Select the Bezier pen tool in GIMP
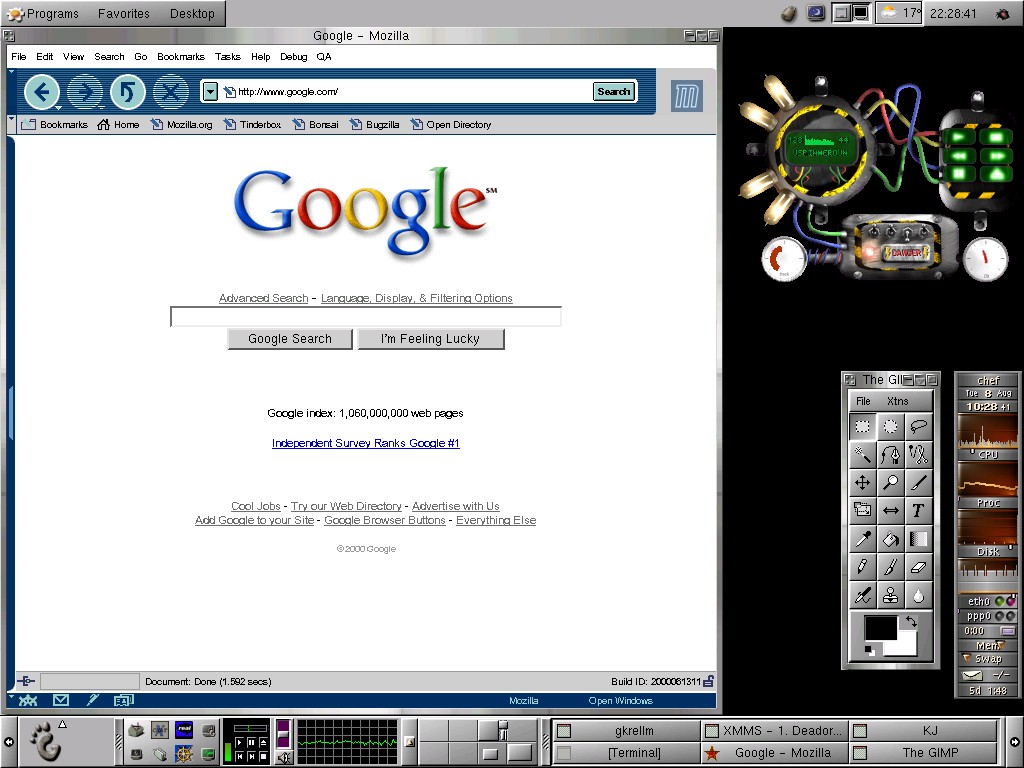This screenshot has width=1024, height=768. (891, 455)
